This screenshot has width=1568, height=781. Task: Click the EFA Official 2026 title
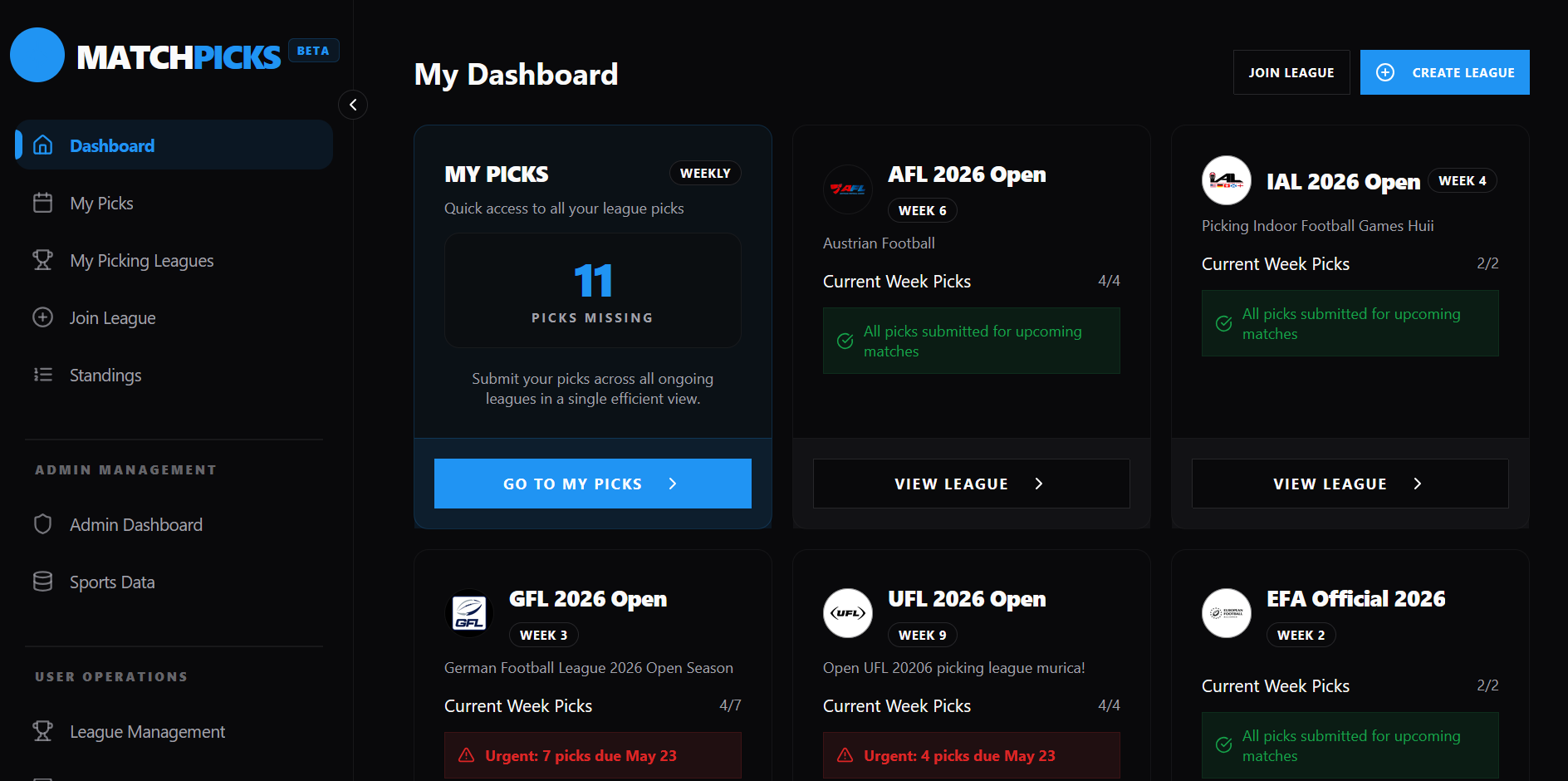point(1355,599)
